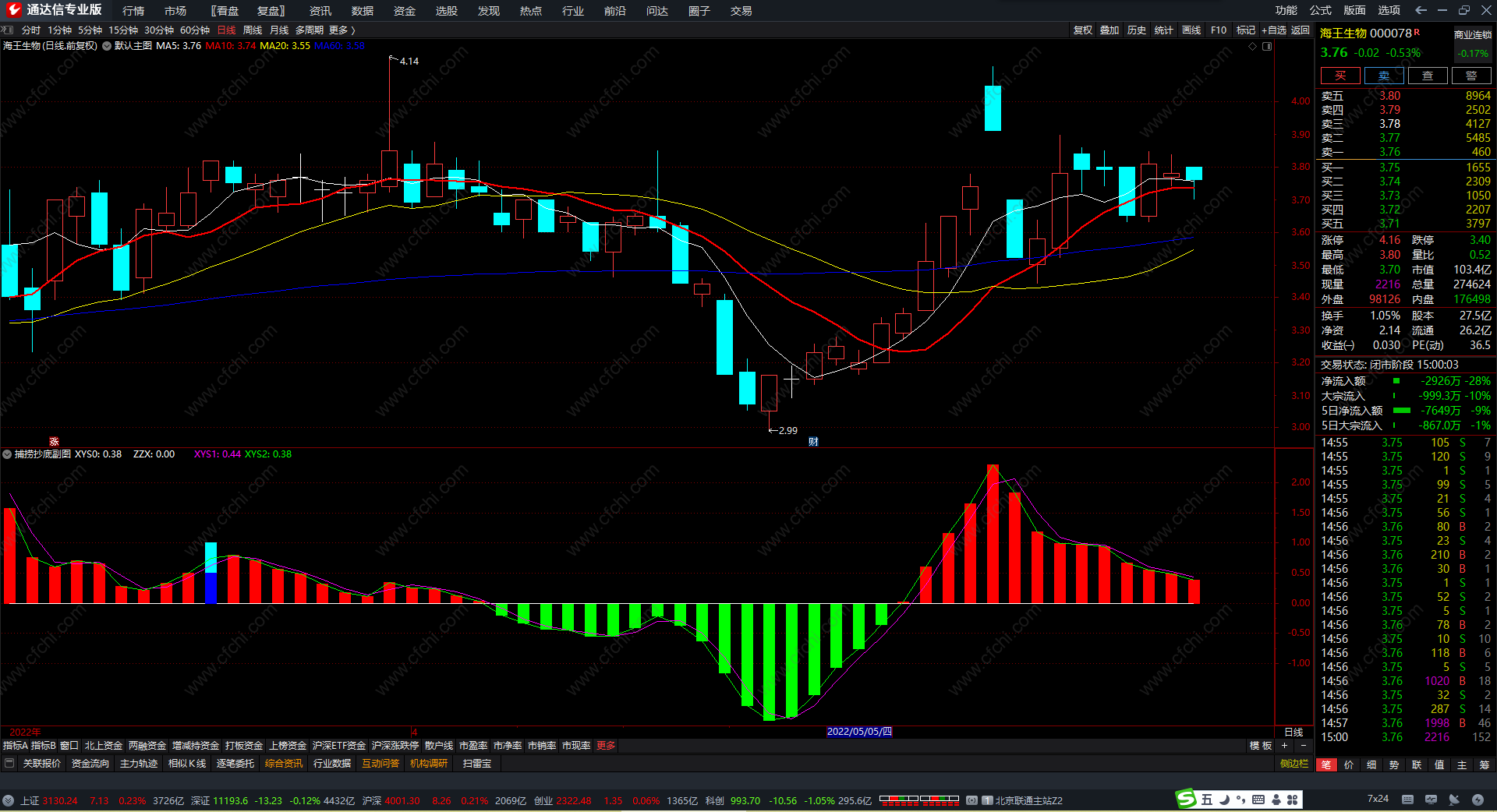Switch tick panel to 价 view

(1349, 764)
